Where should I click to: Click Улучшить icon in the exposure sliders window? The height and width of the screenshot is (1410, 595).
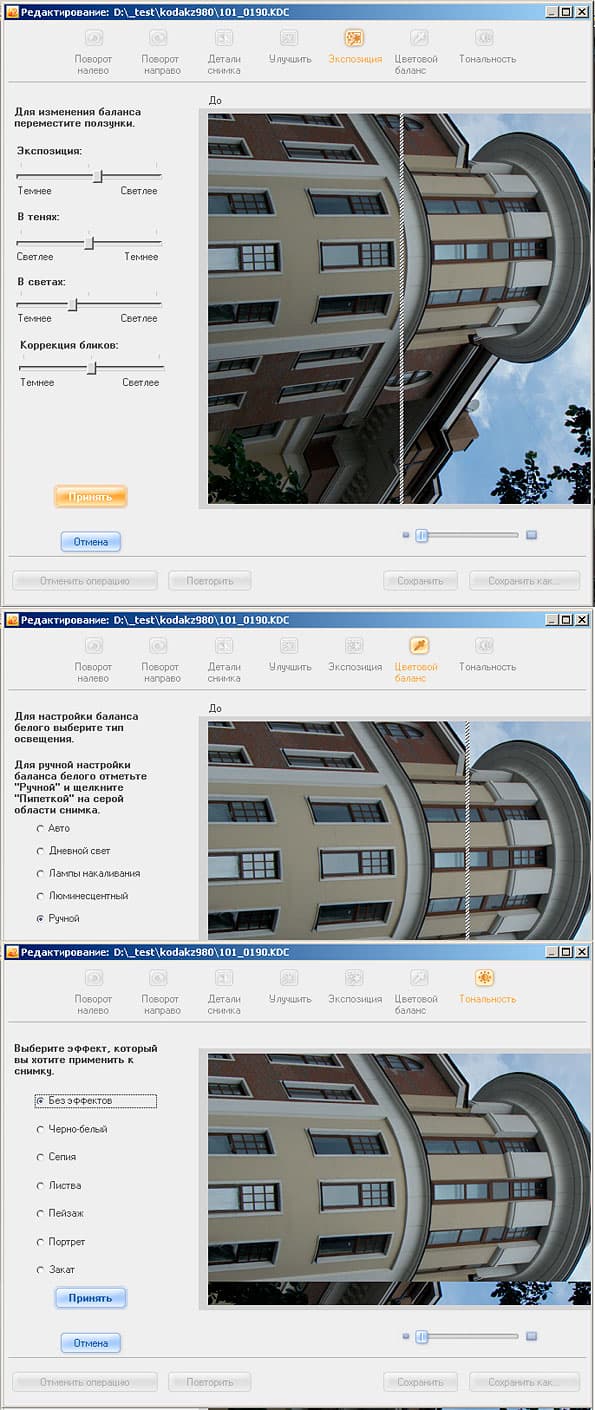[x=289, y=38]
